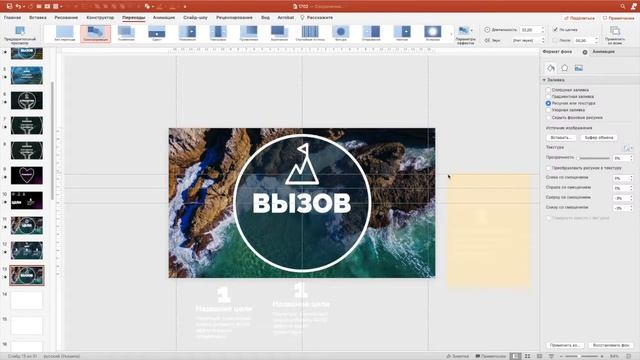Switch to the Animation pane tab on the right
Screen dimensions: 640x360
[603, 52]
